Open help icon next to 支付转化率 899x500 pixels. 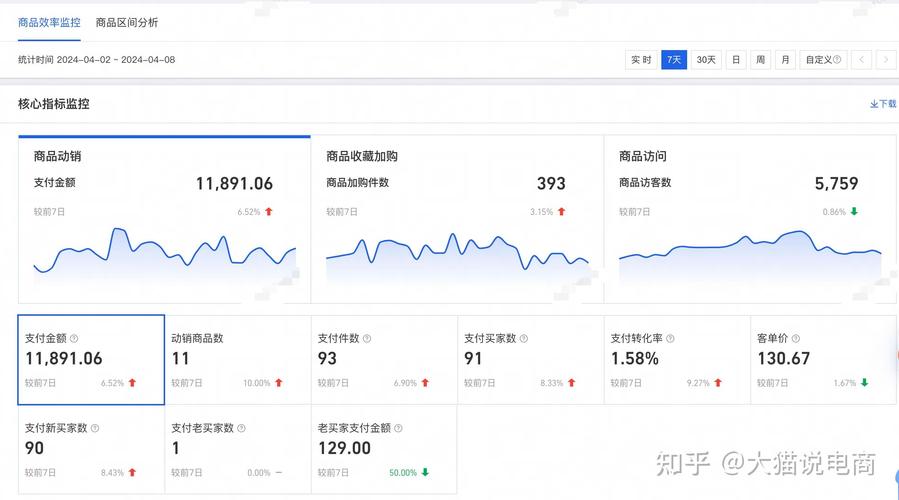pos(670,338)
